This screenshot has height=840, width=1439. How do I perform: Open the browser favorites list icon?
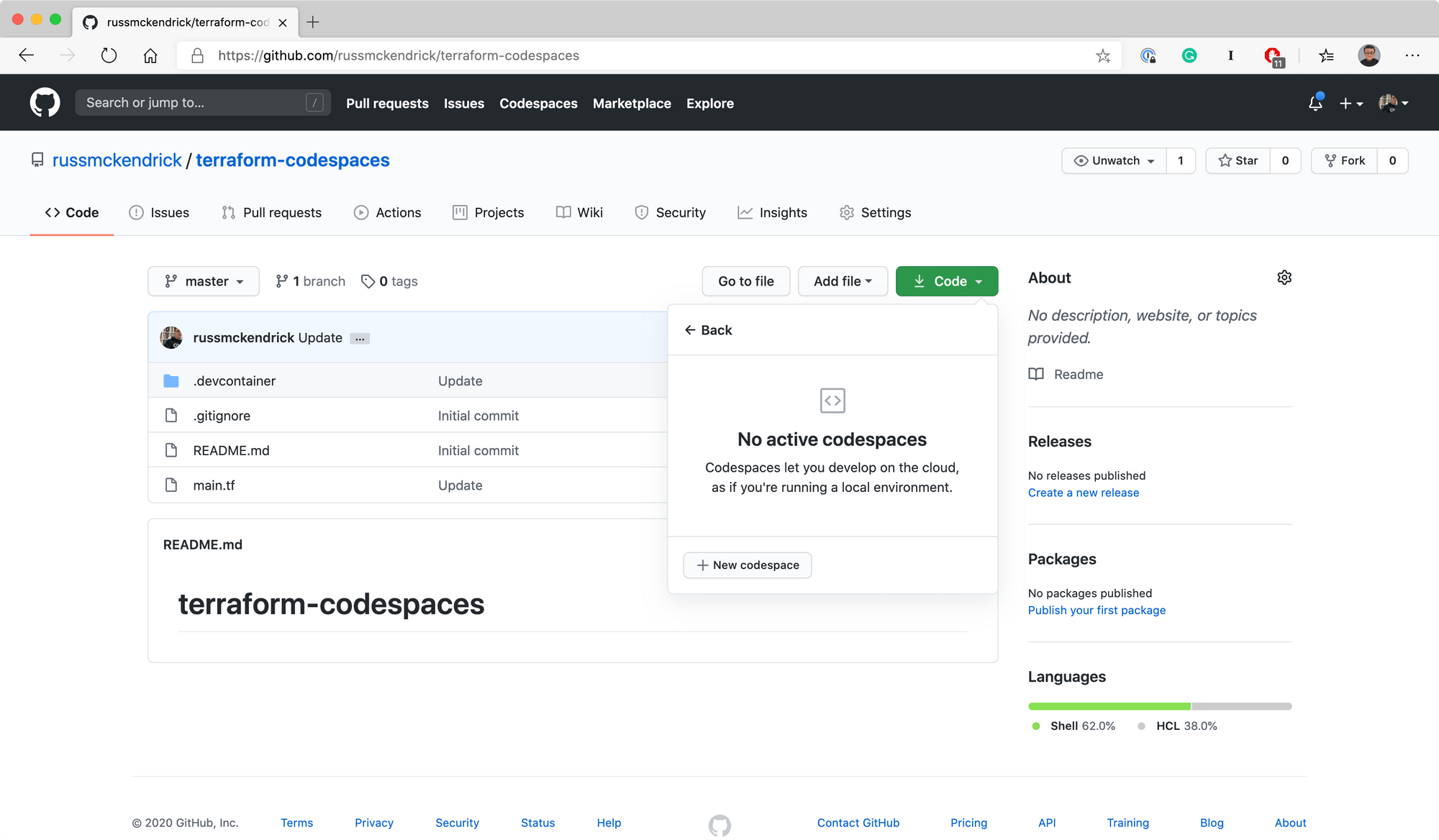pos(1326,55)
